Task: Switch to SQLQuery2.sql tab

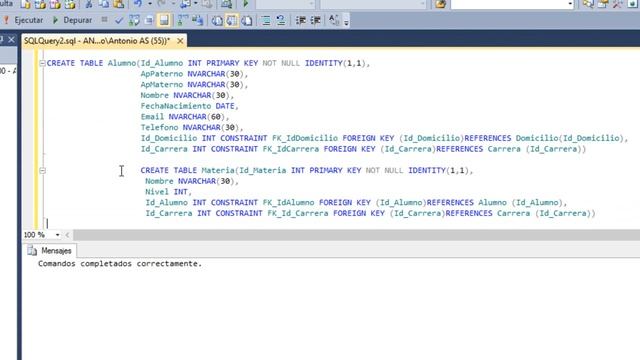Action: [x=97, y=41]
